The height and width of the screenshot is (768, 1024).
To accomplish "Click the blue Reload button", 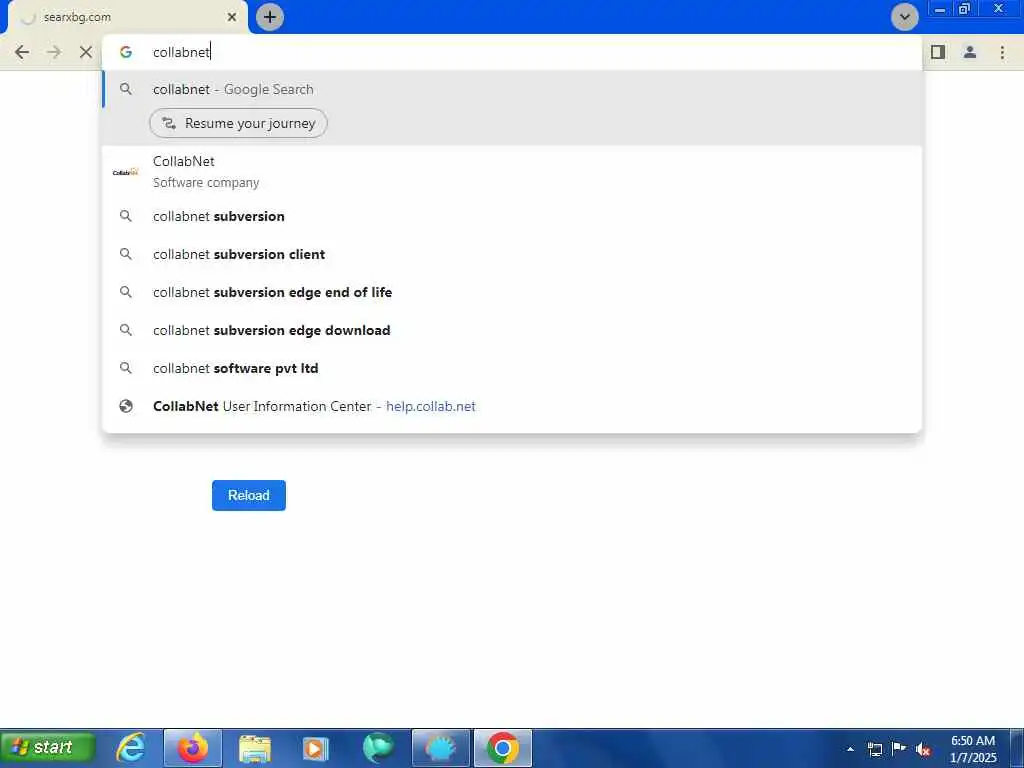I will [x=249, y=495].
